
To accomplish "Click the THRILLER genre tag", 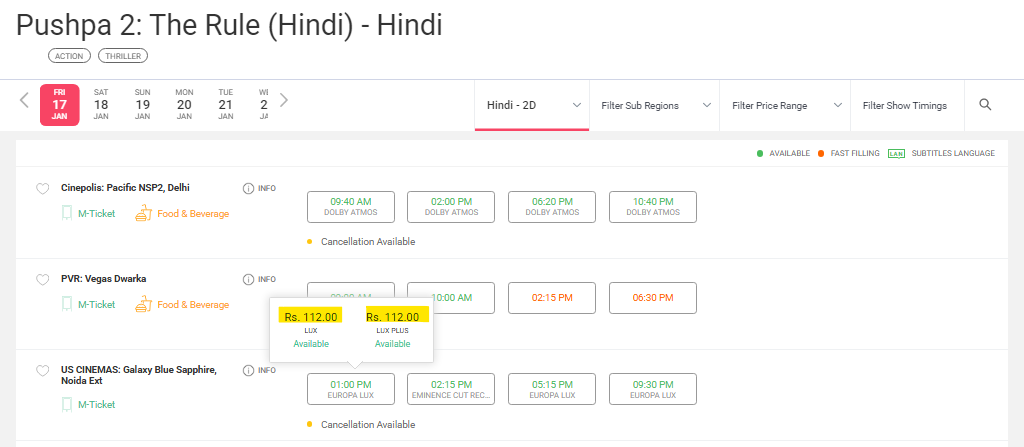I will pyautogui.click(x=123, y=56).
